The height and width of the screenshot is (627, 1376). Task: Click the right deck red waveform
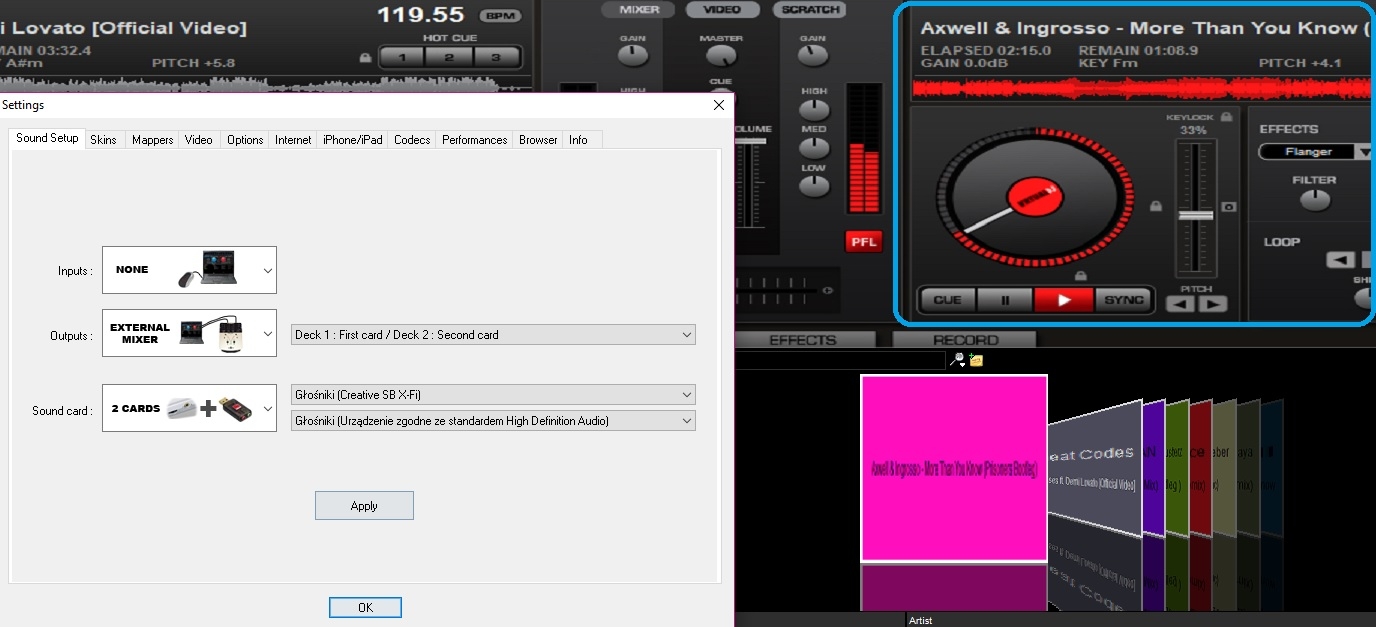pos(1142,89)
